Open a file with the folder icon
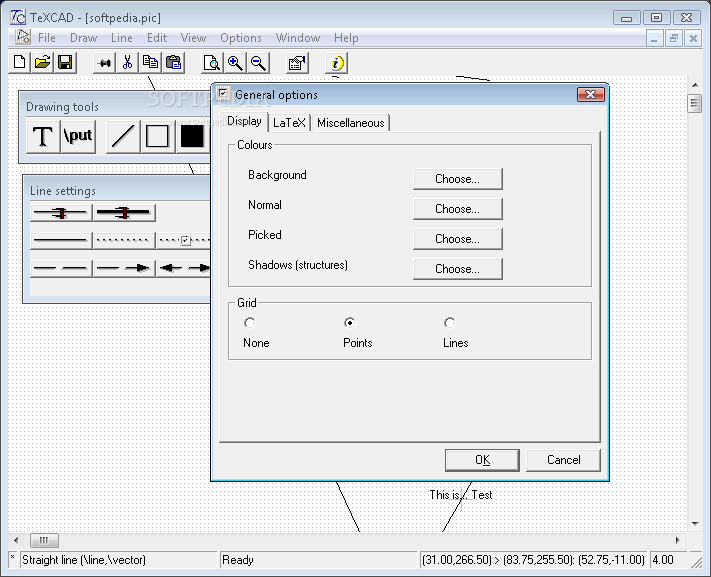The height and width of the screenshot is (577, 711). [43, 63]
